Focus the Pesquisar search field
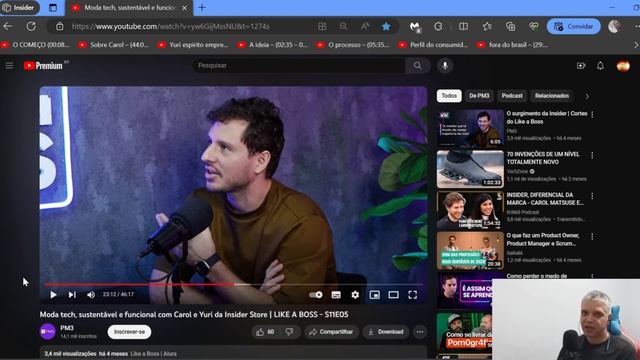The image size is (640, 360). [x=299, y=65]
